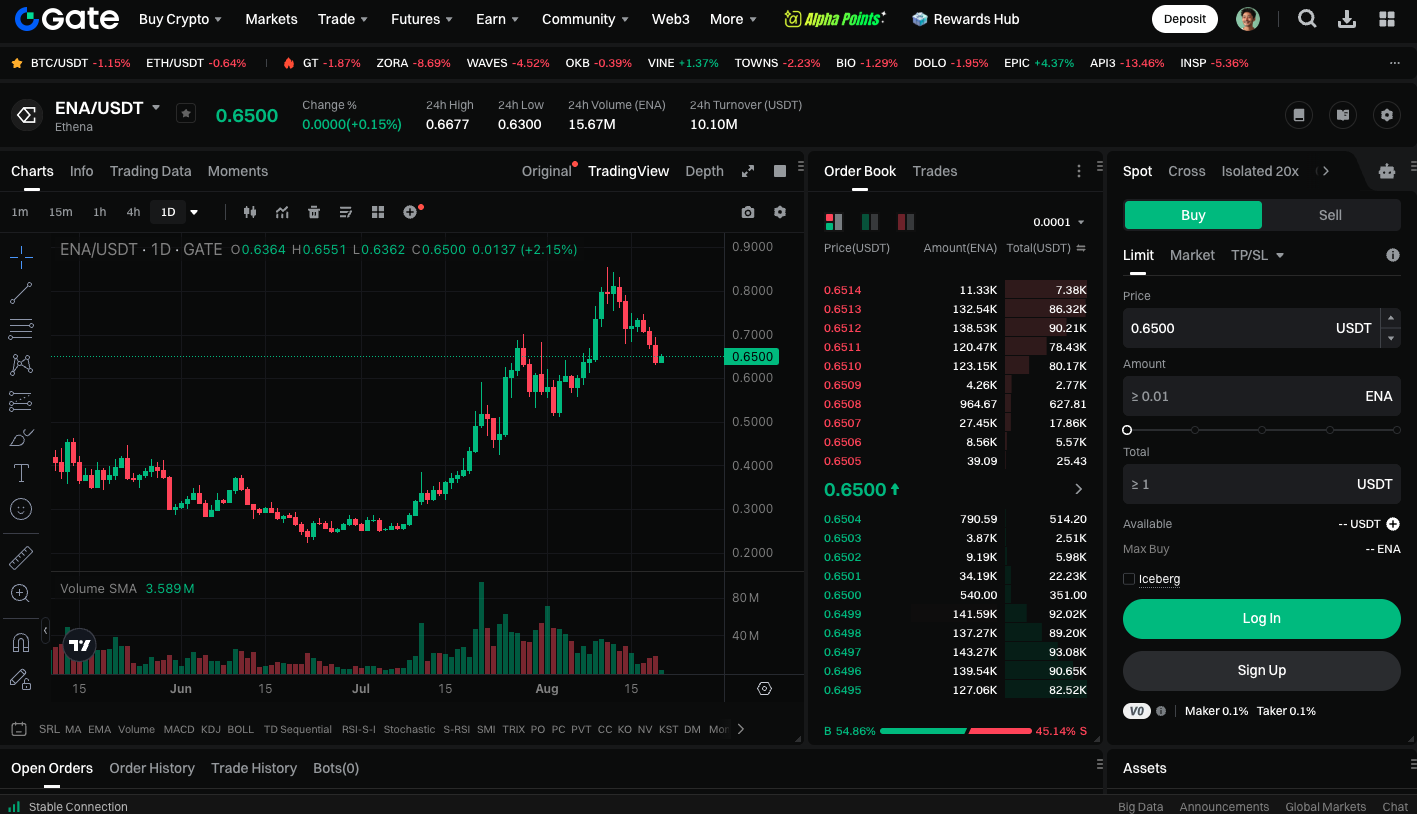Select the Market order tab
The image size is (1417, 814).
1192,255
